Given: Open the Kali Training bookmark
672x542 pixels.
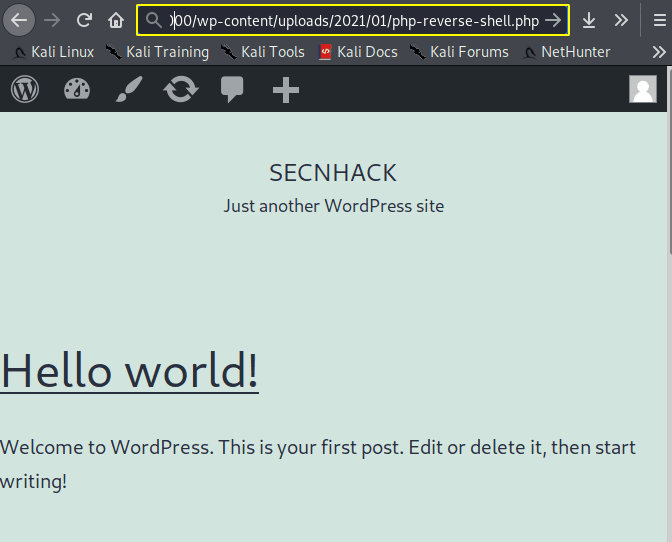Looking at the screenshot, I should [x=157, y=52].
